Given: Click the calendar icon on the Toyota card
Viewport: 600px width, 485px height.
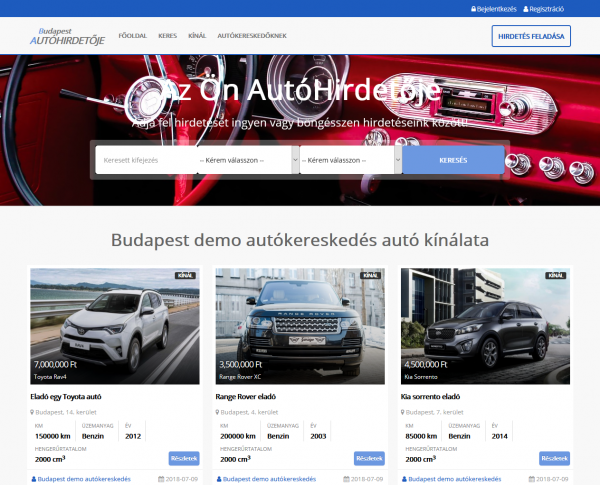Looking at the screenshot, I should tap(161, 479).
